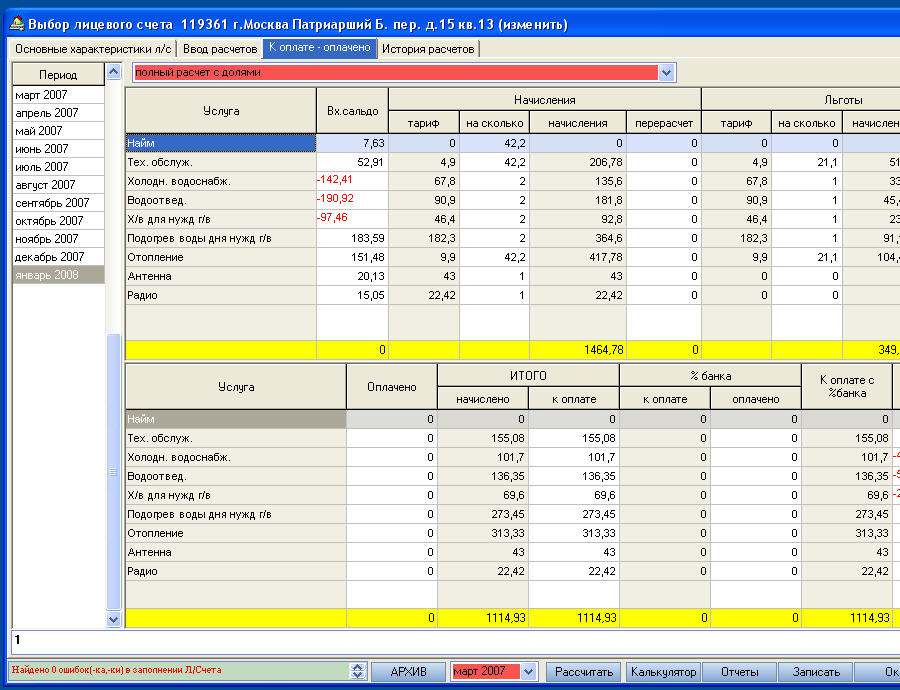Image resolution: width=900 pixels, height=690 pixels.
Task: Select period 'январь 2008'
Action: (58, 274)
